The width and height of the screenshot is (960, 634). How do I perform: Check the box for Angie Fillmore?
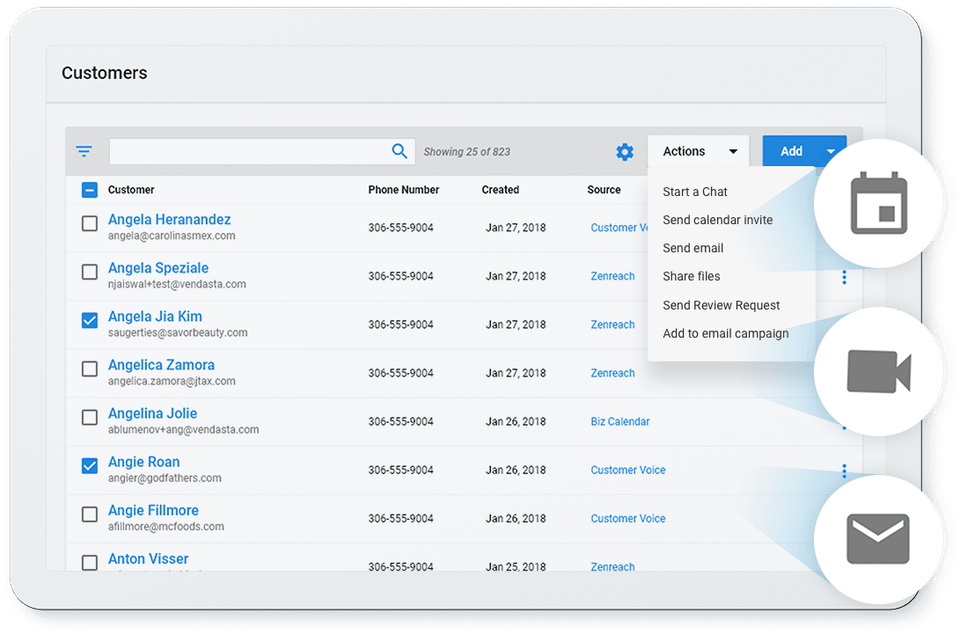[x=89, y=514]
